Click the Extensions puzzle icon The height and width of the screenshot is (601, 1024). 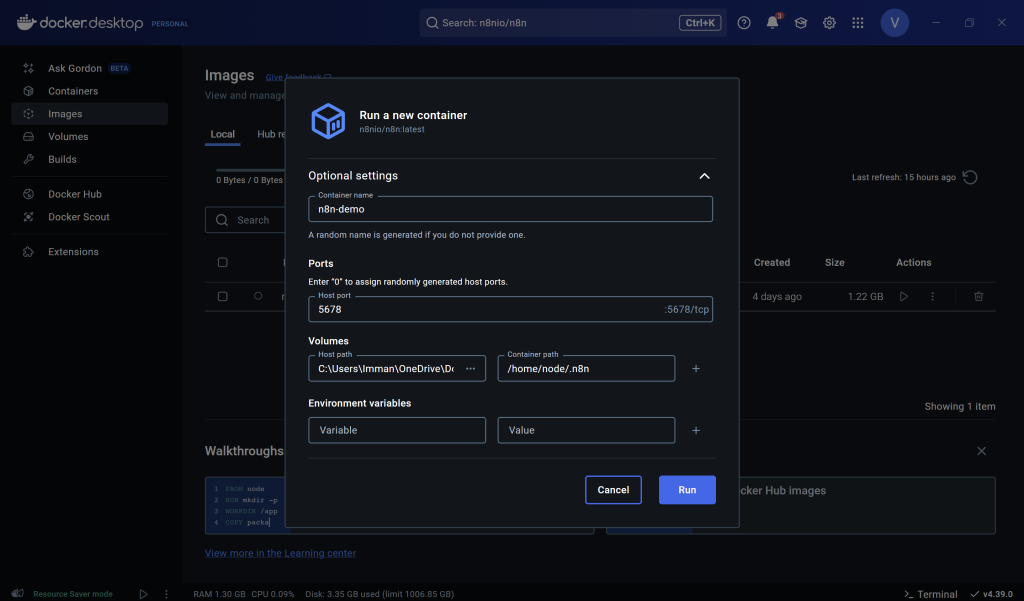pos(28,252)
